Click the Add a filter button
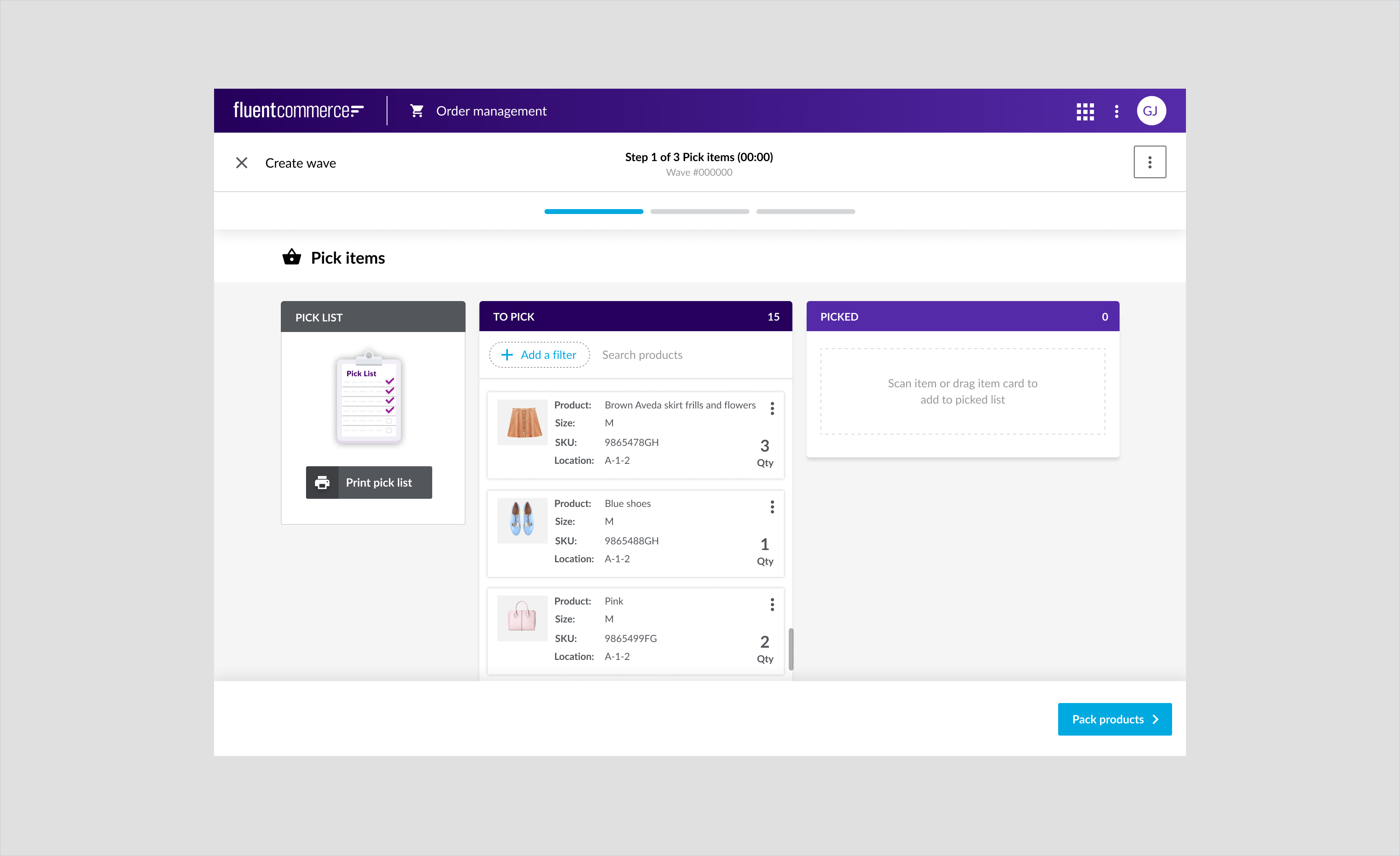Image resolution: width=1400 pixels, height=856 pixels. pyautogui.click(x=539, y=355)
